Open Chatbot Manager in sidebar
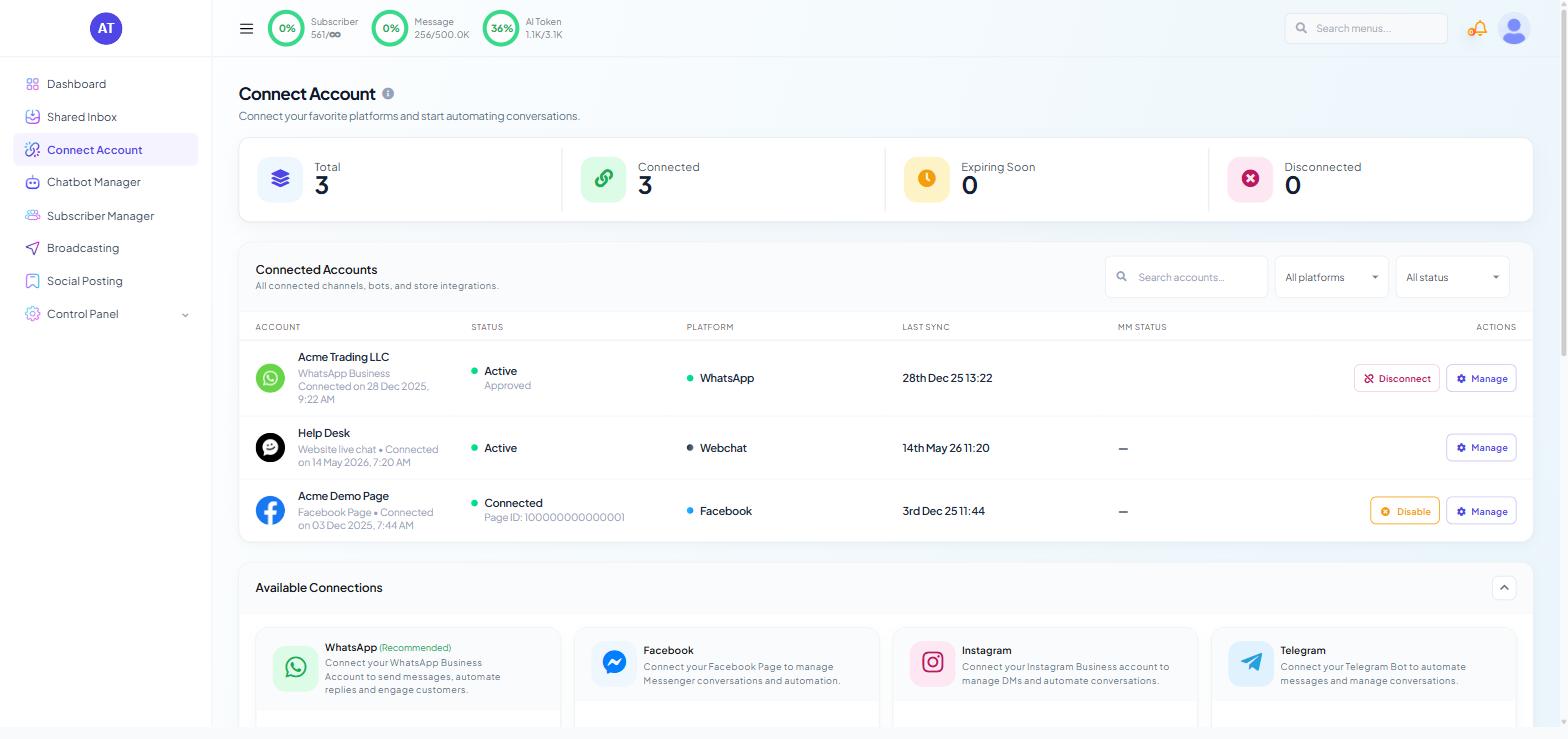Screen dimensions: 1568x739 coord(106,182)
